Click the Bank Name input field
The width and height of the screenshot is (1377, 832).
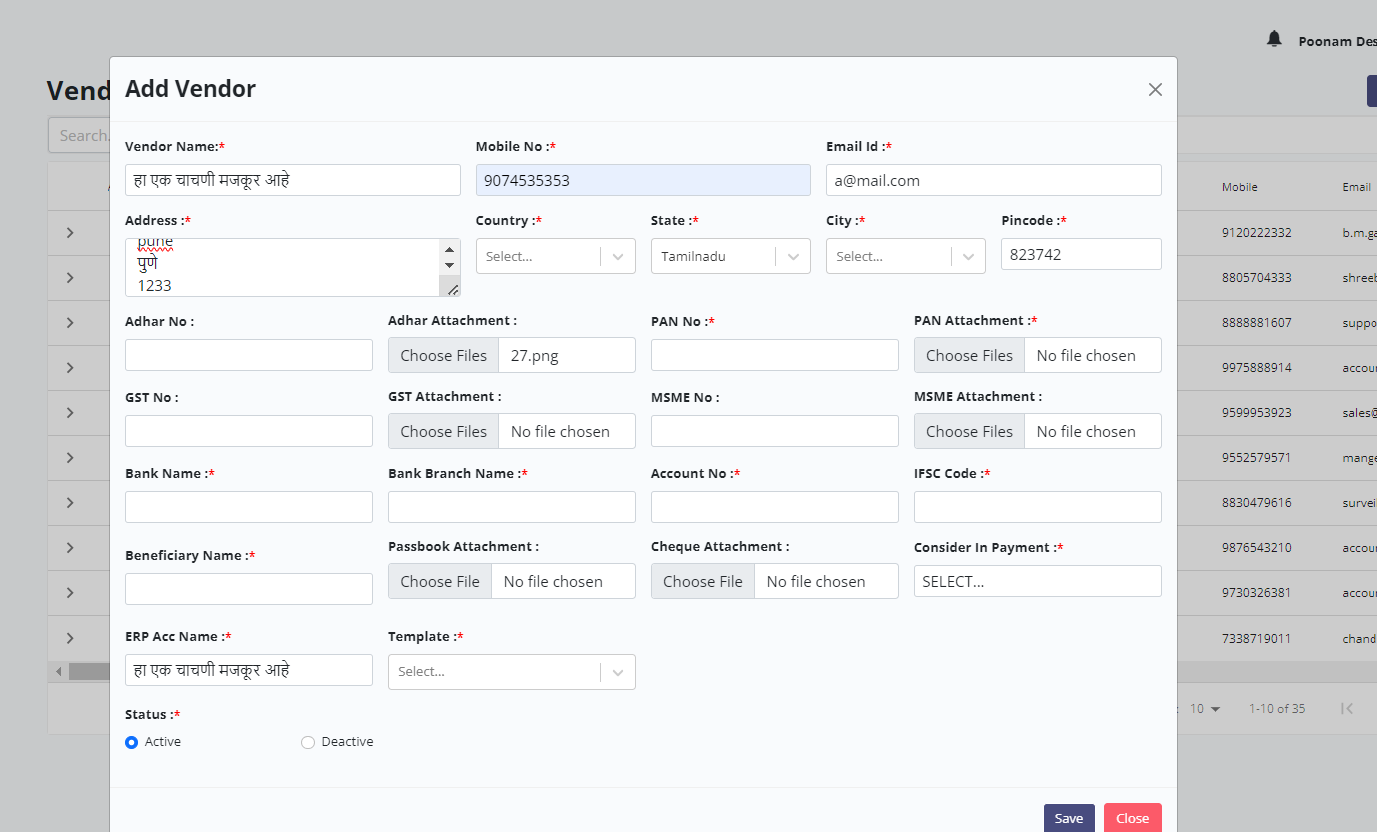(x=249, y=507)
